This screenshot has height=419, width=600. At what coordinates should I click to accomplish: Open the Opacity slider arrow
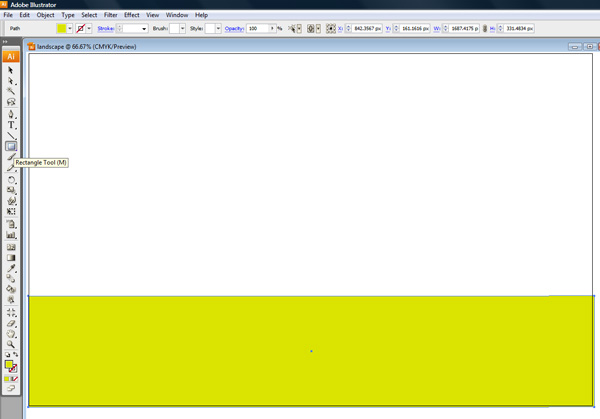tap(272, 28)
